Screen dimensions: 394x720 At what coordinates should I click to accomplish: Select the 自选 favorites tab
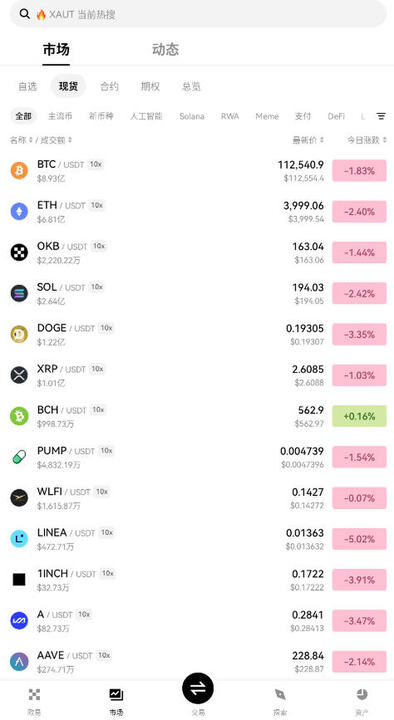pos(28,86)
